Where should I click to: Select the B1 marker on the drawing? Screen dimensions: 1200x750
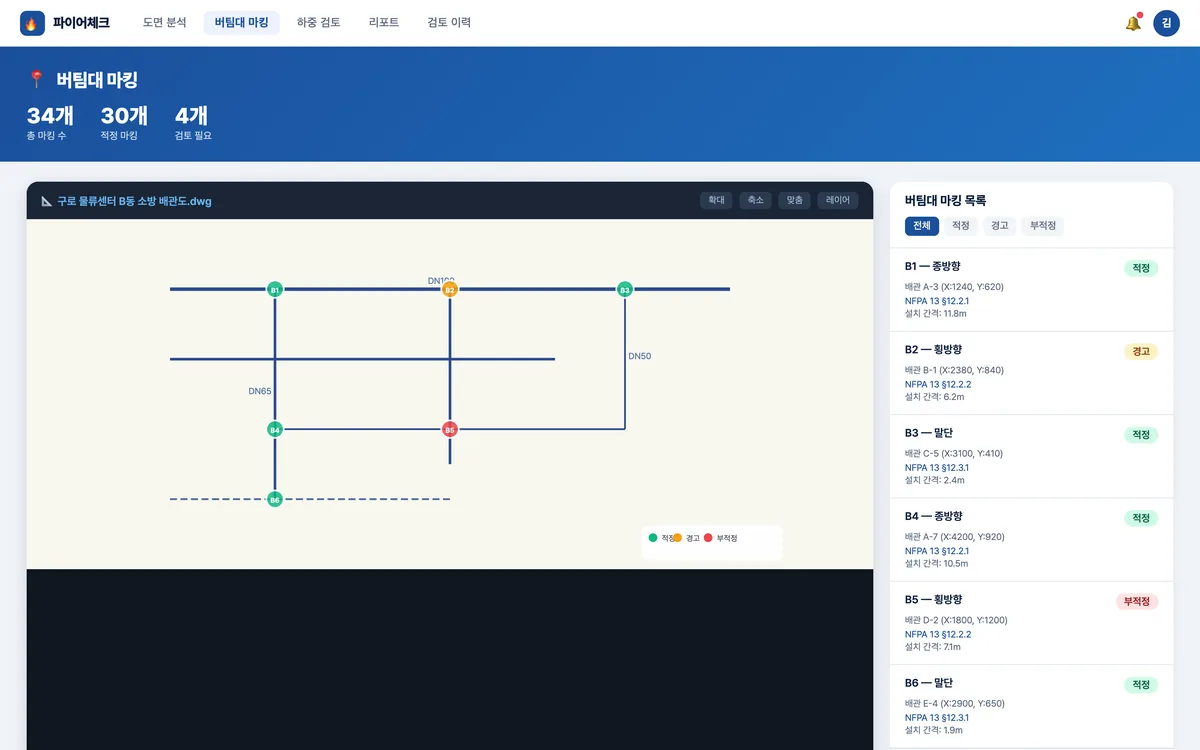point(275,289)
